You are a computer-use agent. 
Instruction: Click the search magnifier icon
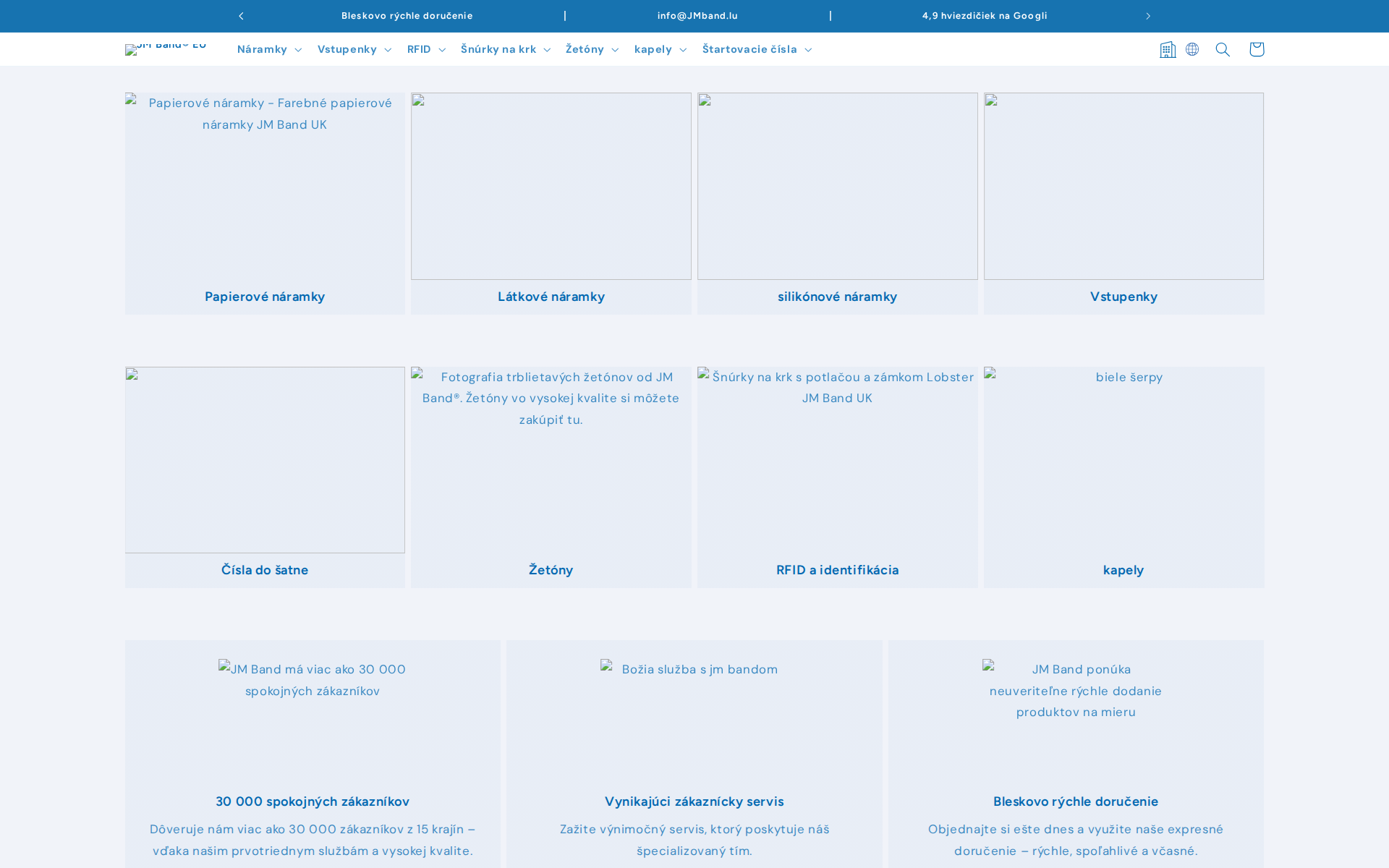pyautogui.click(x=1223, y=49)
